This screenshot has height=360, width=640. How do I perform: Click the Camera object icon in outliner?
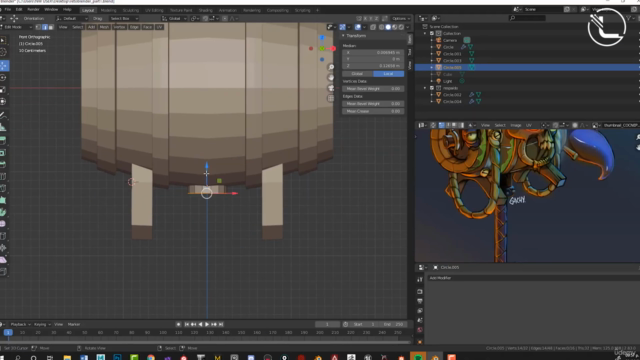(x=439, y=40)
